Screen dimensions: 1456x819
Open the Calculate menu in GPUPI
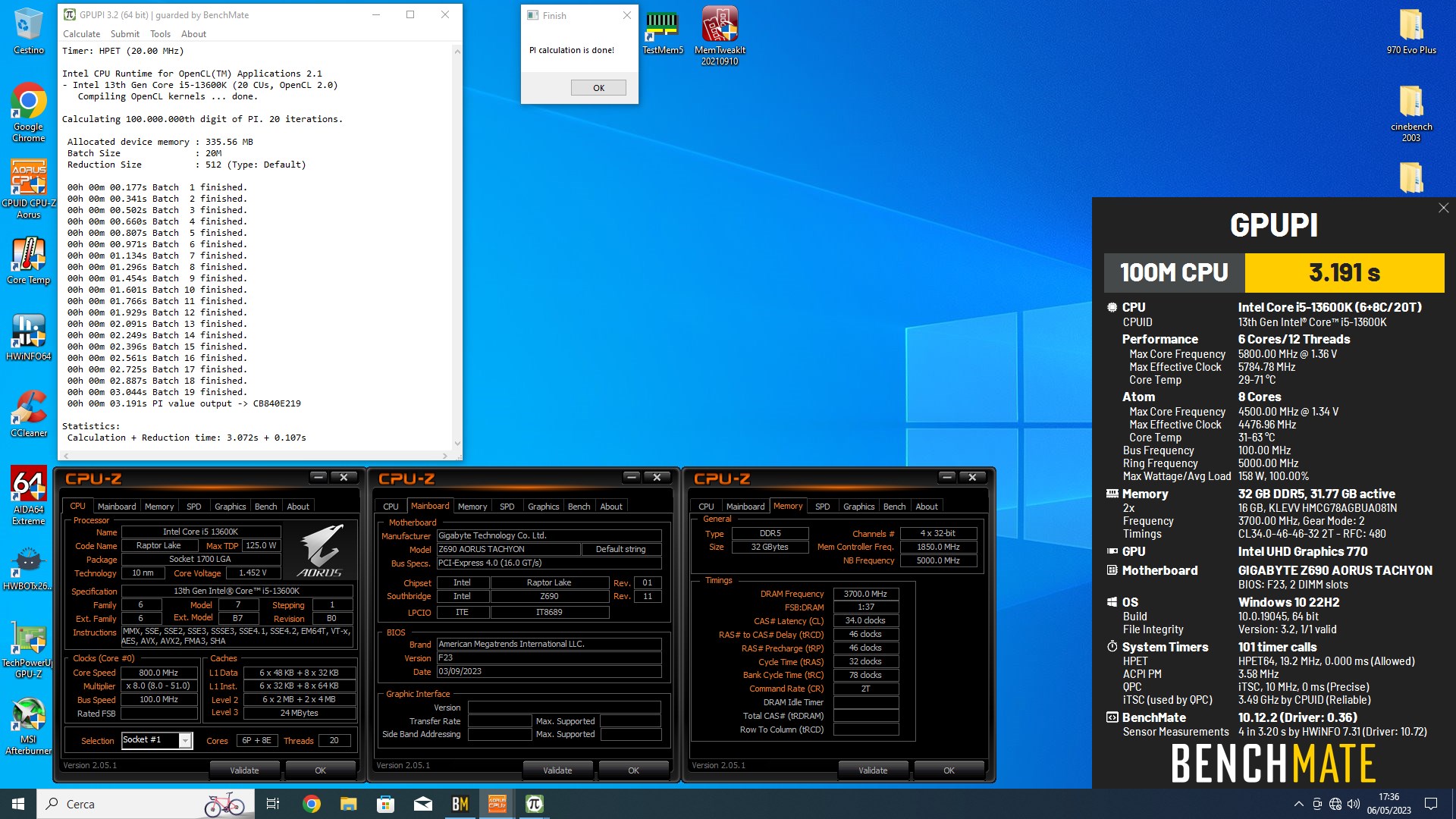pos(81,34)
